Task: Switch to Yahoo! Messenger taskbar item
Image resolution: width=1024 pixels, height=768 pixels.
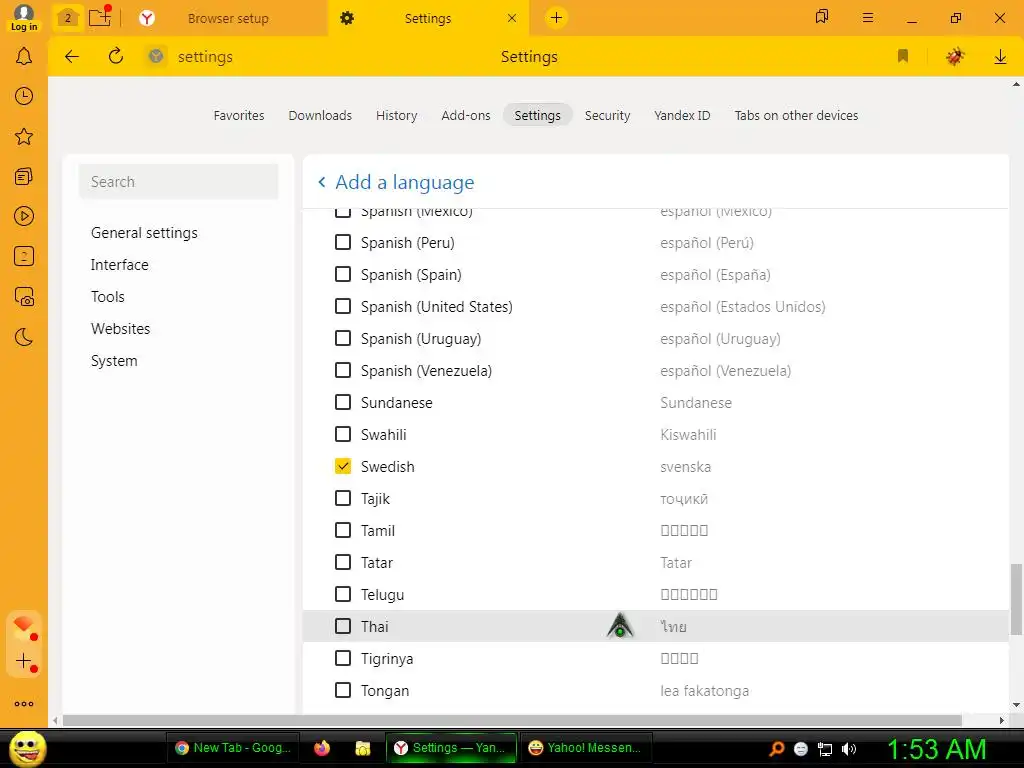Action: (x=585, y=748)
